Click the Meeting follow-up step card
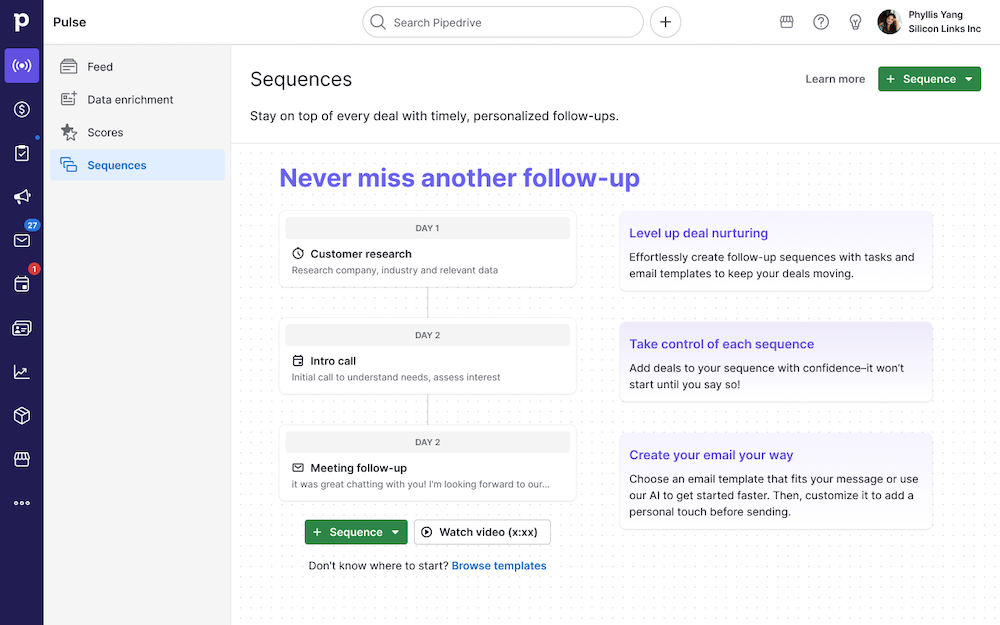The width and height of the screenshot is (1000, 625). click(x=427, y=463)
